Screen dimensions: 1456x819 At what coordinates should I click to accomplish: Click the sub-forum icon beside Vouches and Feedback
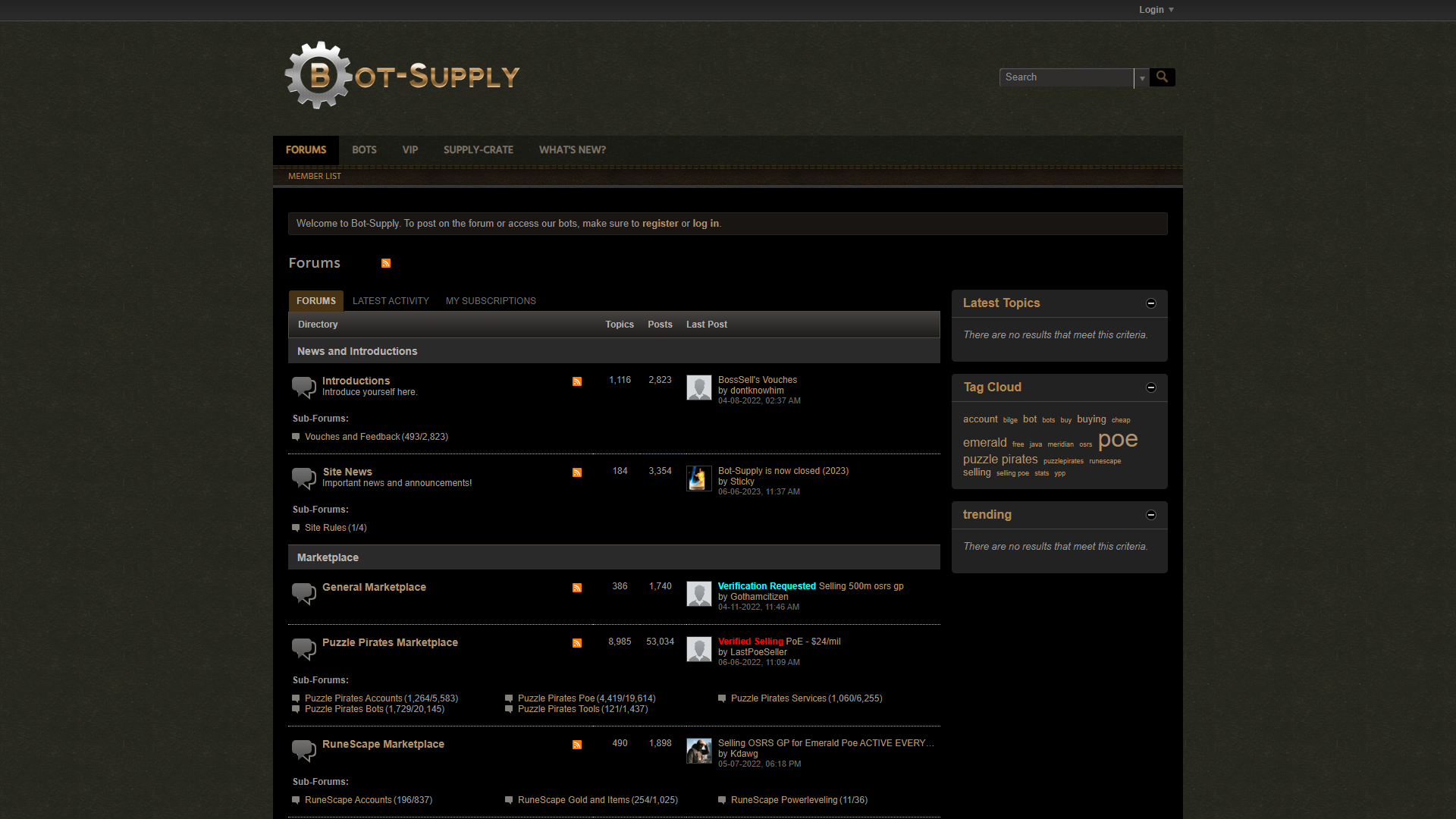(296, 437)
